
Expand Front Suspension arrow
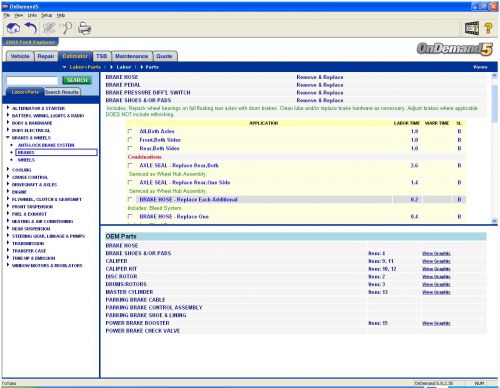8,206
